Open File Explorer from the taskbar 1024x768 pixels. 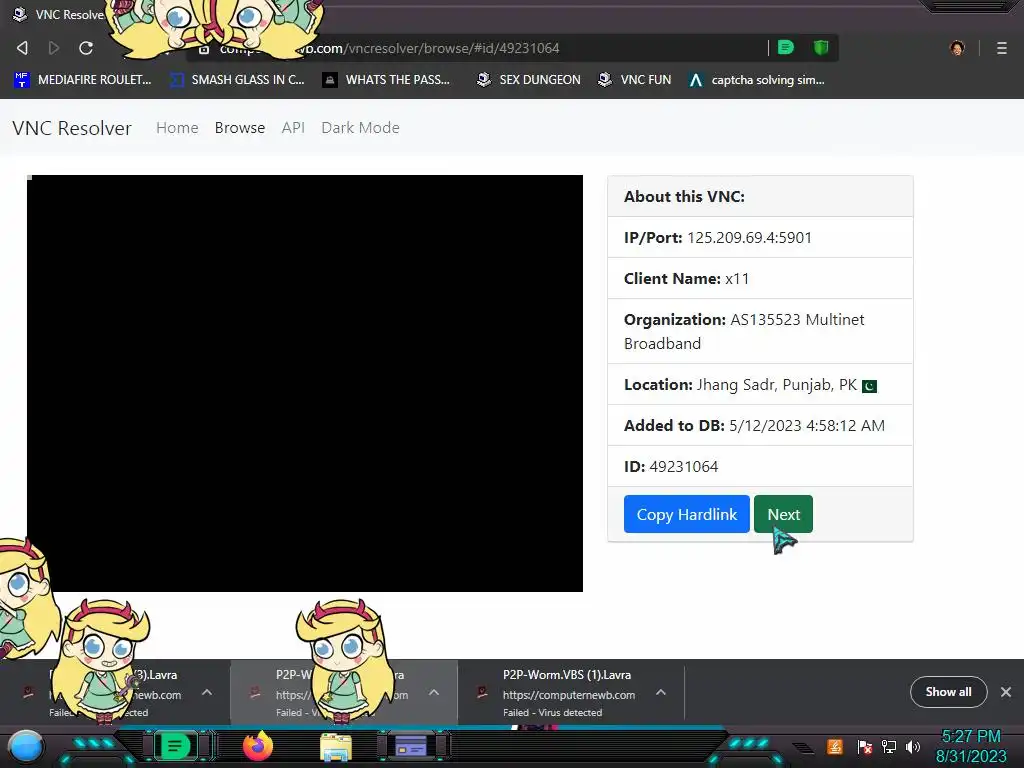coord(336,747)
